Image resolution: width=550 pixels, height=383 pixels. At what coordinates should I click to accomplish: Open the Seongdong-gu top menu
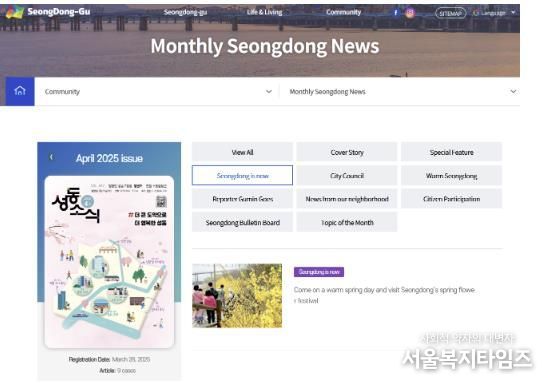185,12
